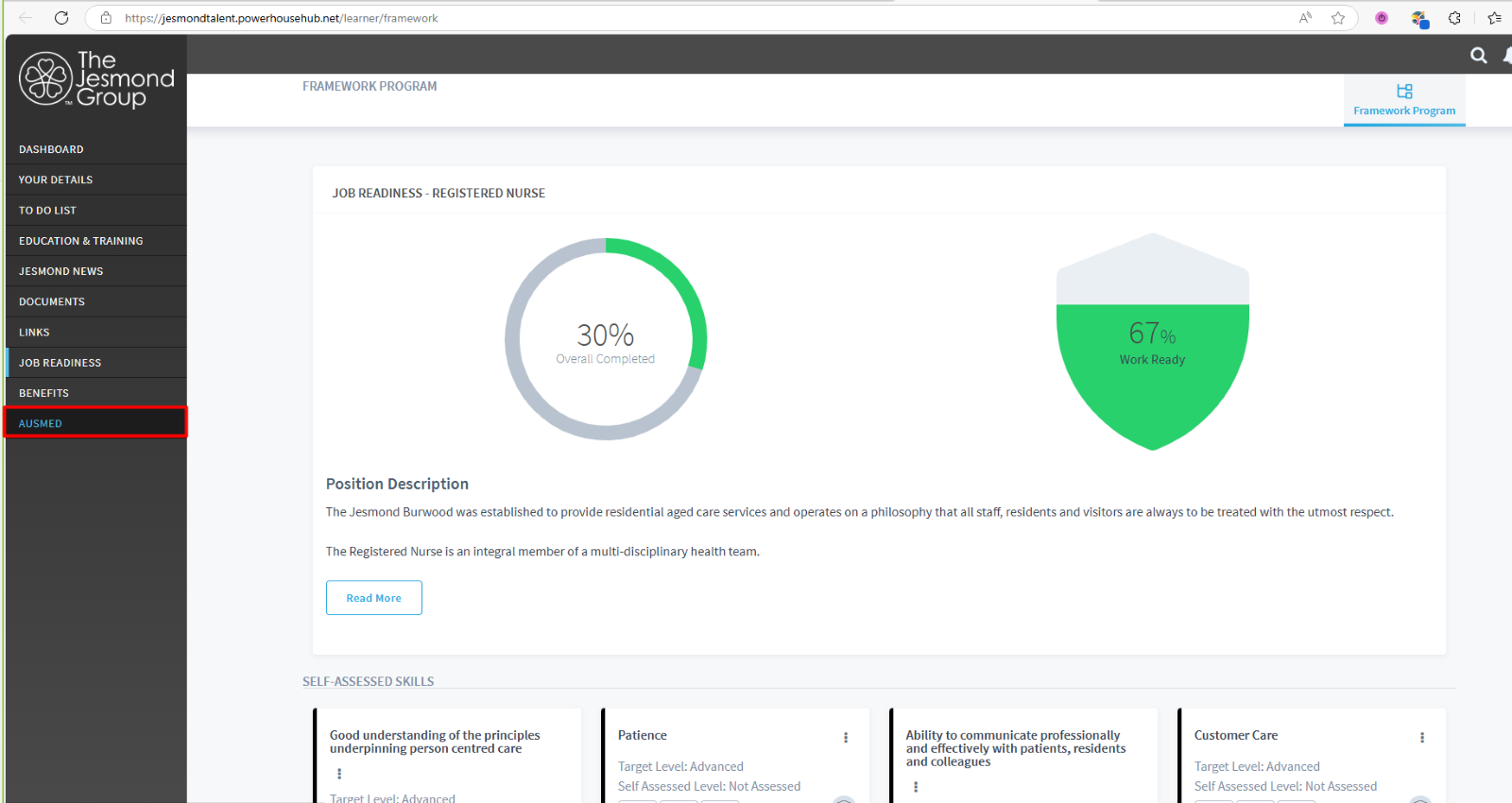Click the search magnifier icon in header
1512x803 pixels.
tap(1479, 56)
